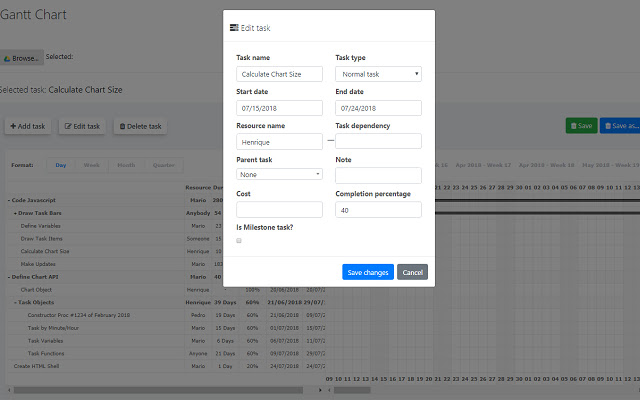
Task: Click the chart horizontal scrollbar thumb
Action: 352,390
